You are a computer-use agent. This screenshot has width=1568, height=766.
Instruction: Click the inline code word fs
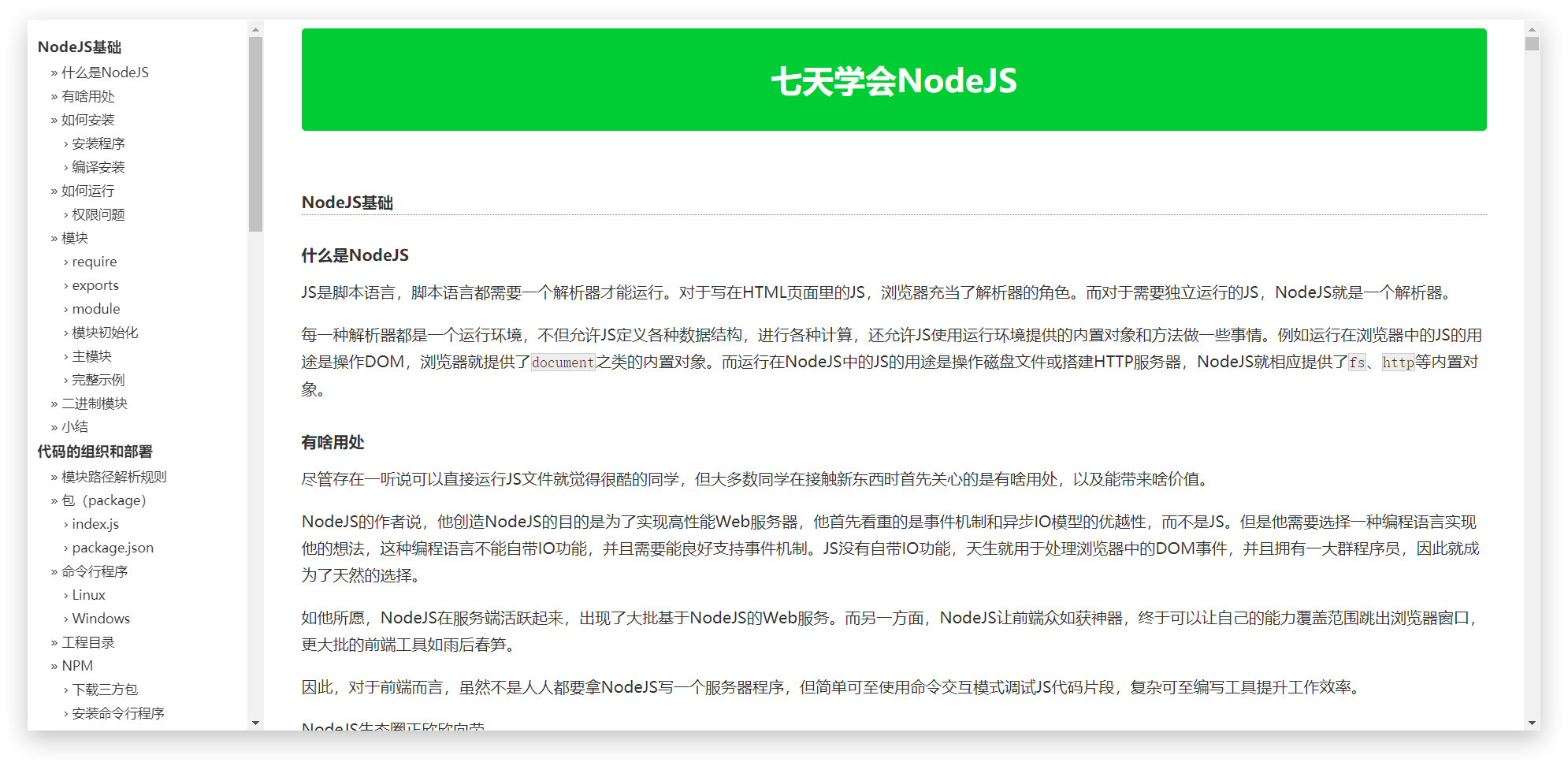pos(1357,363)
